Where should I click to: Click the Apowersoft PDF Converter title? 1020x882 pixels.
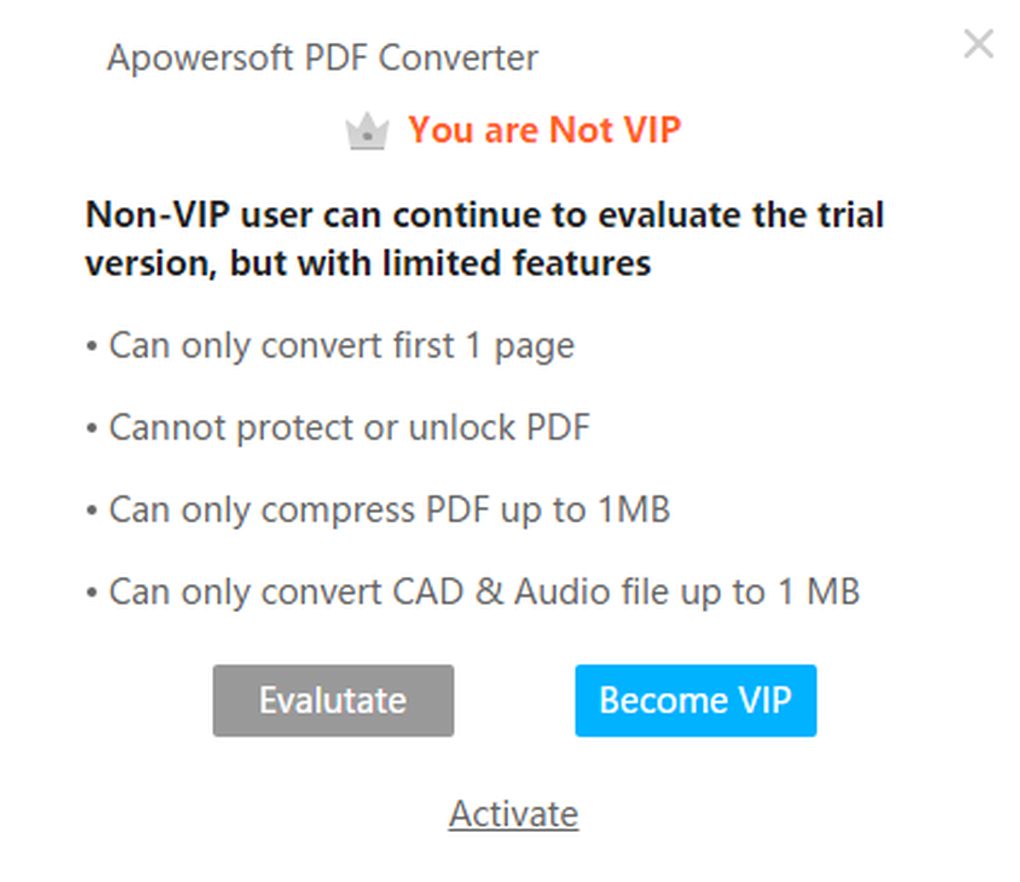pos(323,59)
